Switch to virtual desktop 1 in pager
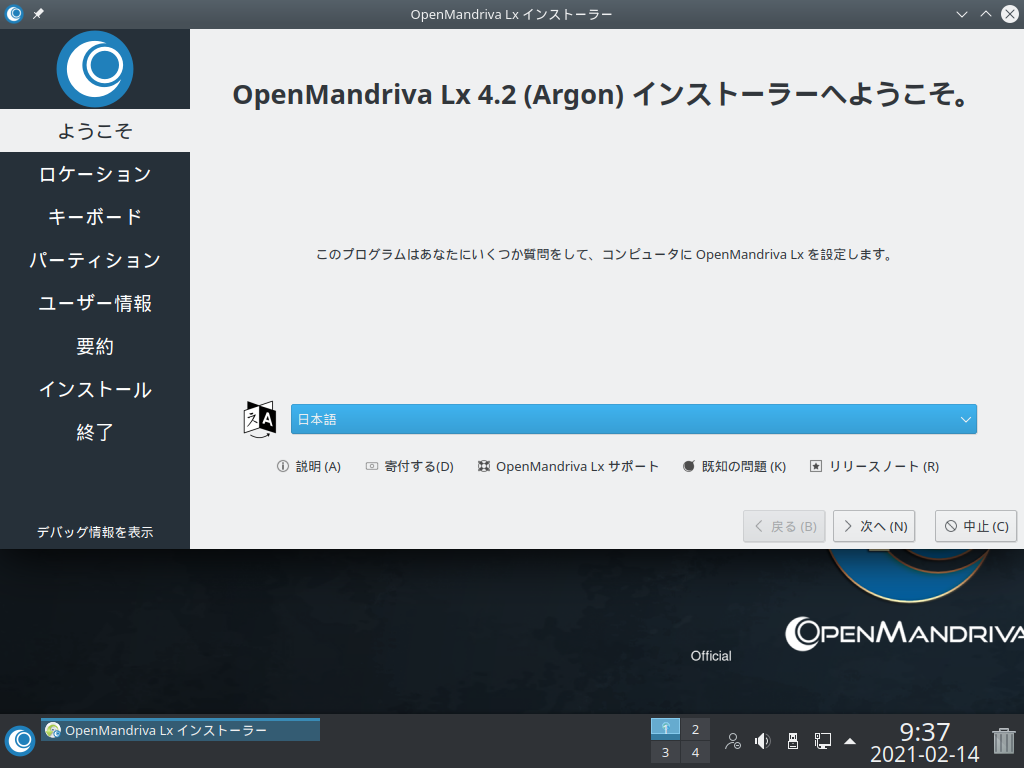1024x768 pixels. click(665, 728)
